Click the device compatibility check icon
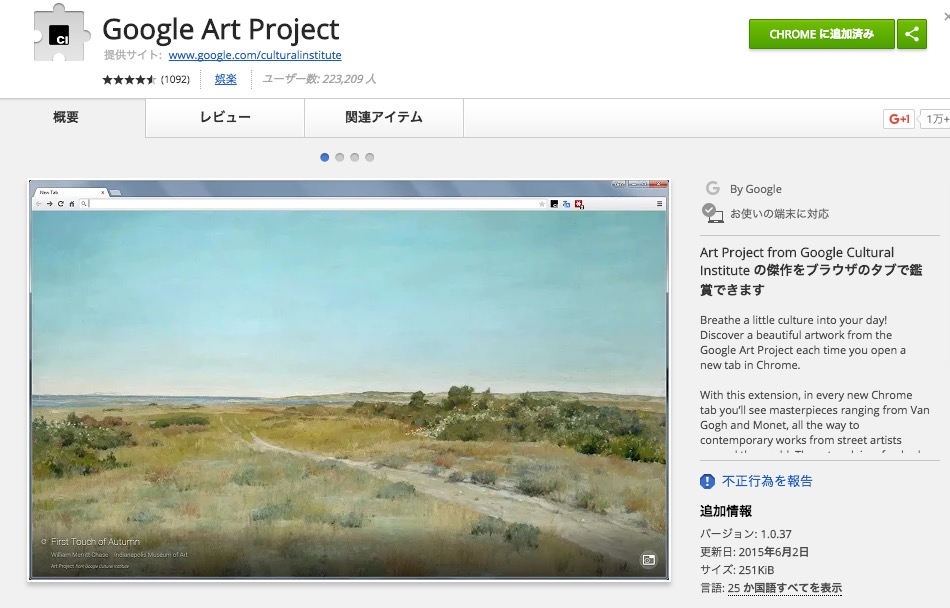This screenshot has height=608, width=950. (712, 213)
